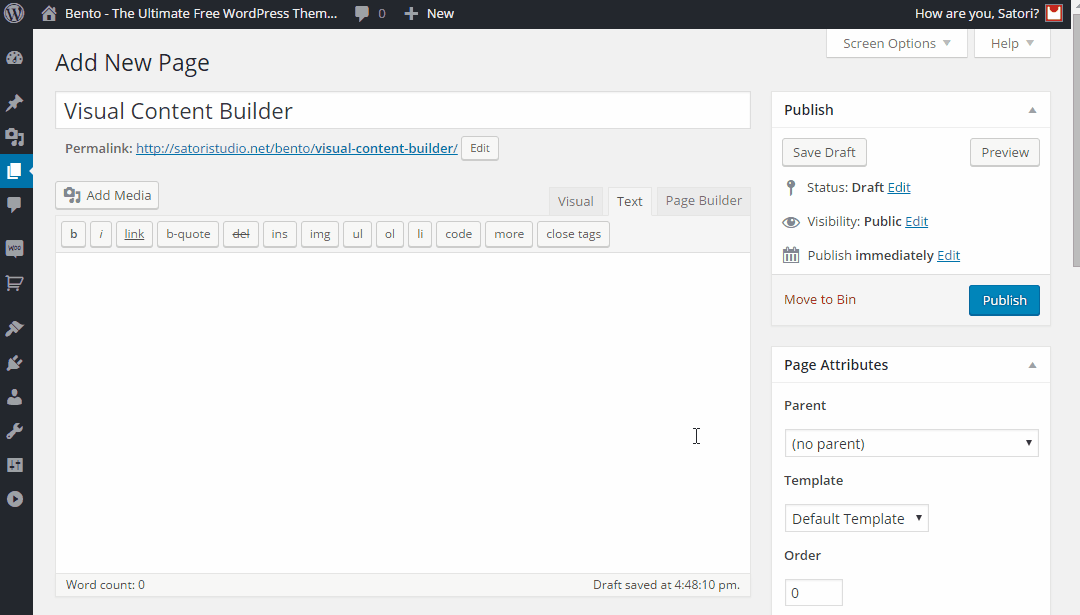1080x615 pixels.
Task: Switch to the Visual editor tab
Action: tap(575, 201)
